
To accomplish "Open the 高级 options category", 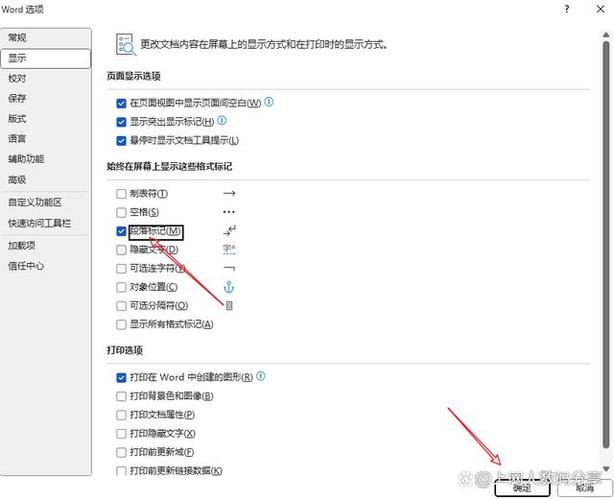I will tap(46, 179).
